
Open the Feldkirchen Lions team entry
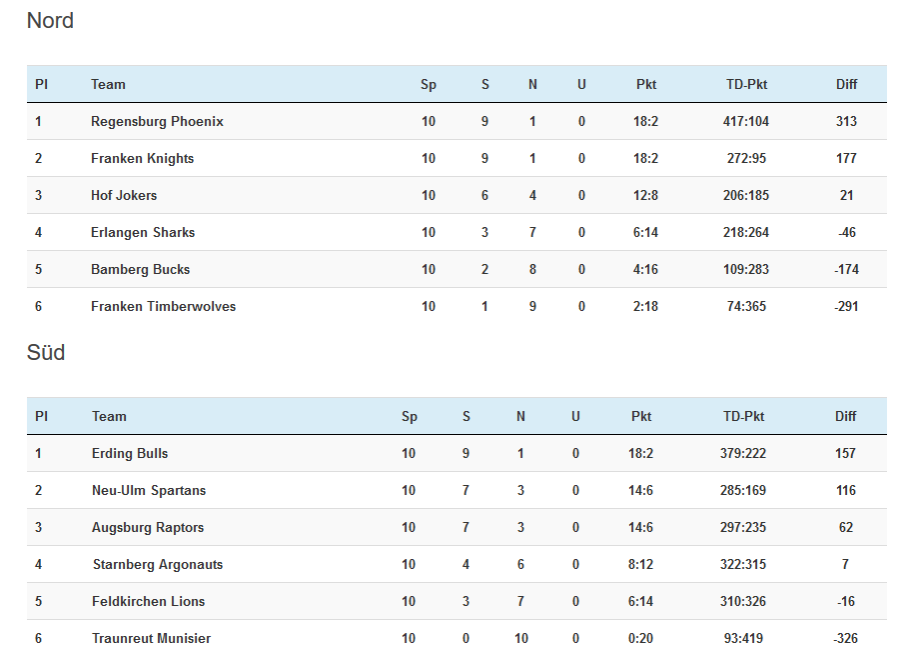[148, 602]
